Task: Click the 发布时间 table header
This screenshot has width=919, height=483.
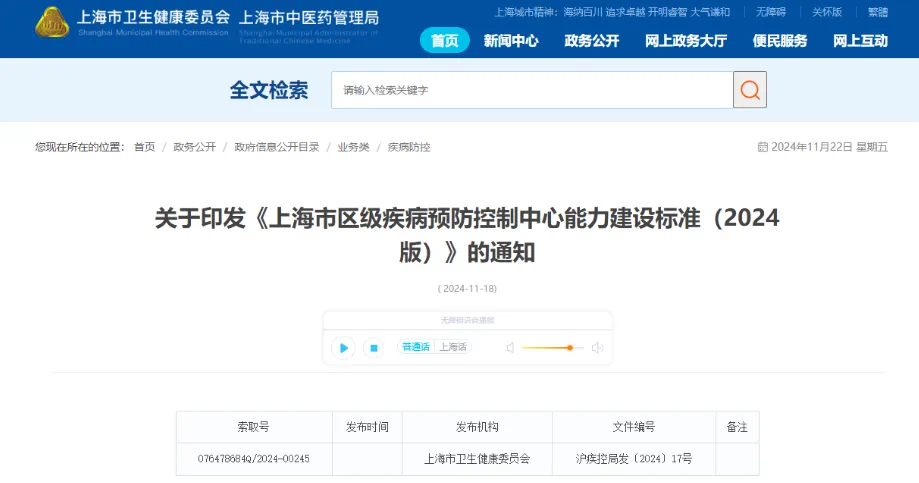Action: 367,427
